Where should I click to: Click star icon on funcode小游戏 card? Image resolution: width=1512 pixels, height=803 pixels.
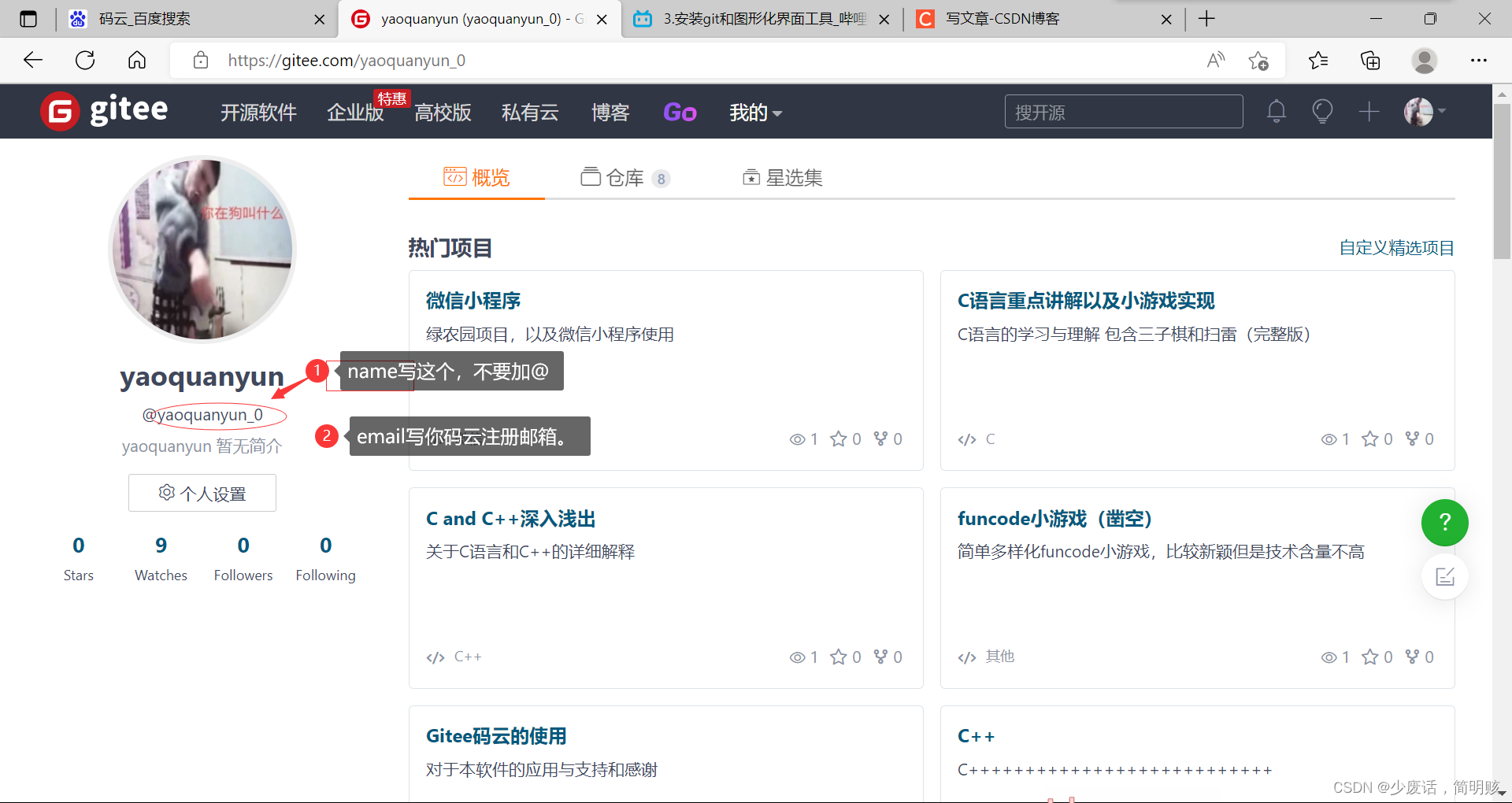(1370, 657)
